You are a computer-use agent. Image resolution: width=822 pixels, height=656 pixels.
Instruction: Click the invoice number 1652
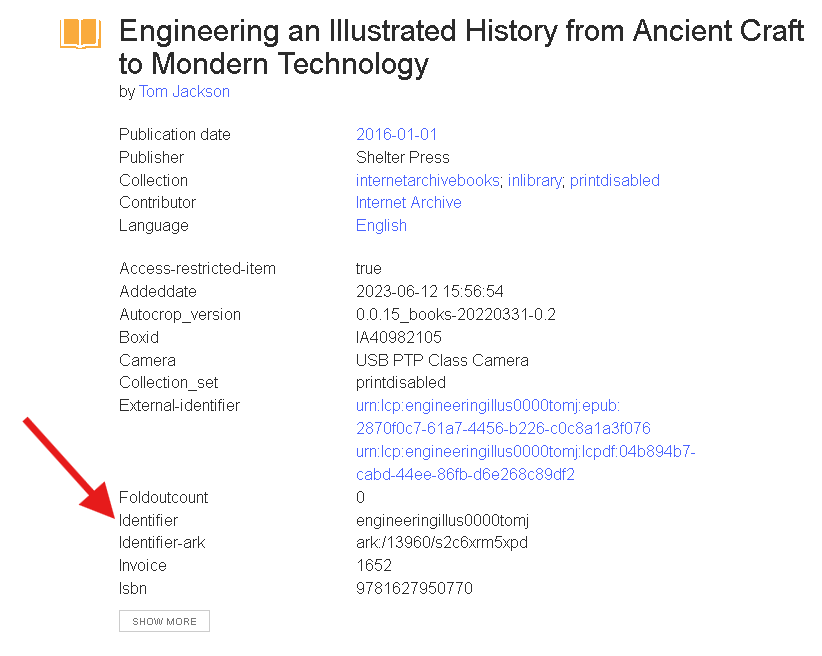pos(373,565)
